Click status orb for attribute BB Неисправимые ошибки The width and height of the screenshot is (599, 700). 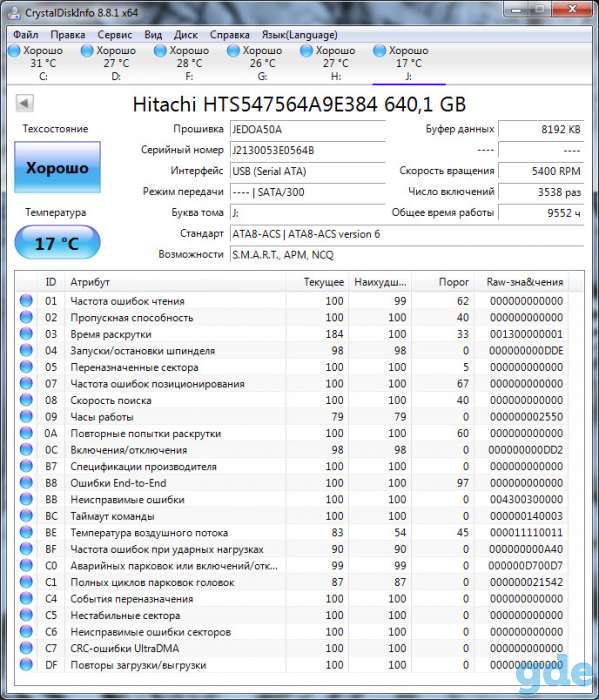point(26,499)
